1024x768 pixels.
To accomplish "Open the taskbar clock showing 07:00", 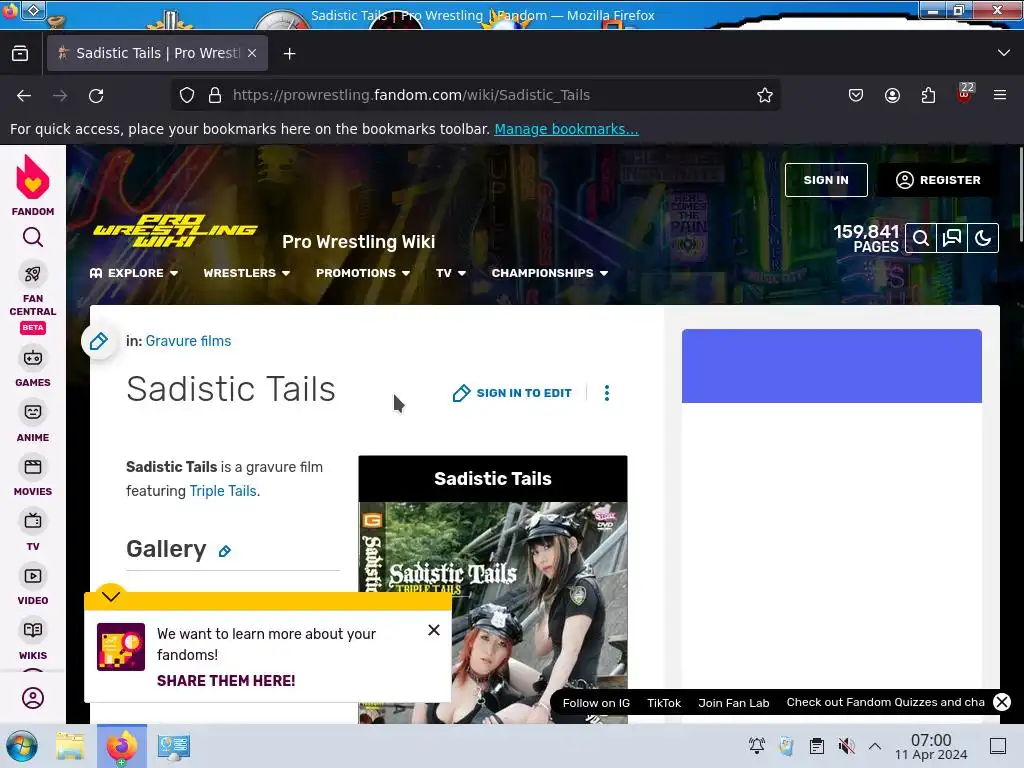I will pos(931,746).
